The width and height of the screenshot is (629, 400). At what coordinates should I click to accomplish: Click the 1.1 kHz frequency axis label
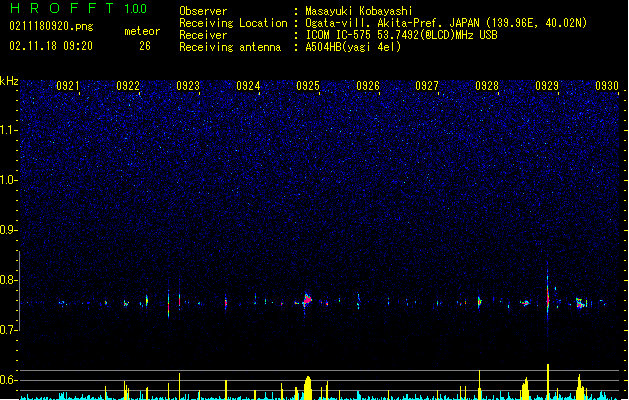(x=9, y=130)
